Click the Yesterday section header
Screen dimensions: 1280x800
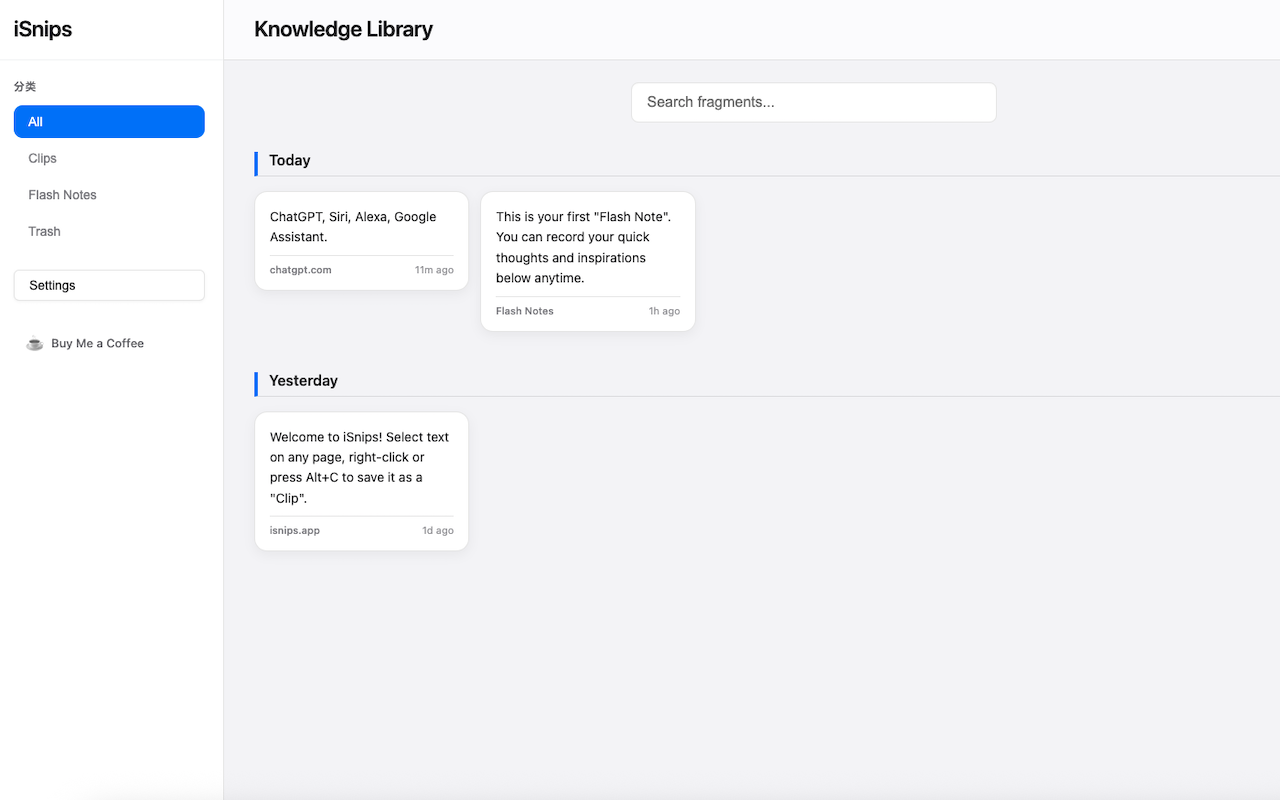point(303,381)
